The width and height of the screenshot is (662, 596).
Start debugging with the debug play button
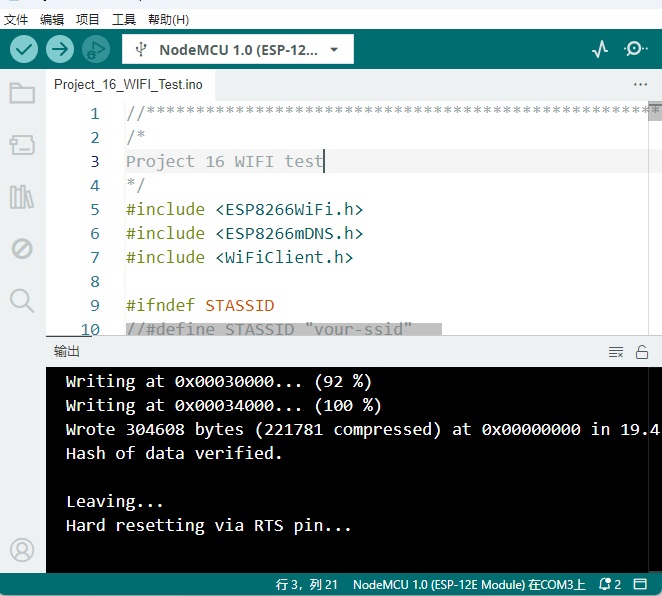pos(96,49)
